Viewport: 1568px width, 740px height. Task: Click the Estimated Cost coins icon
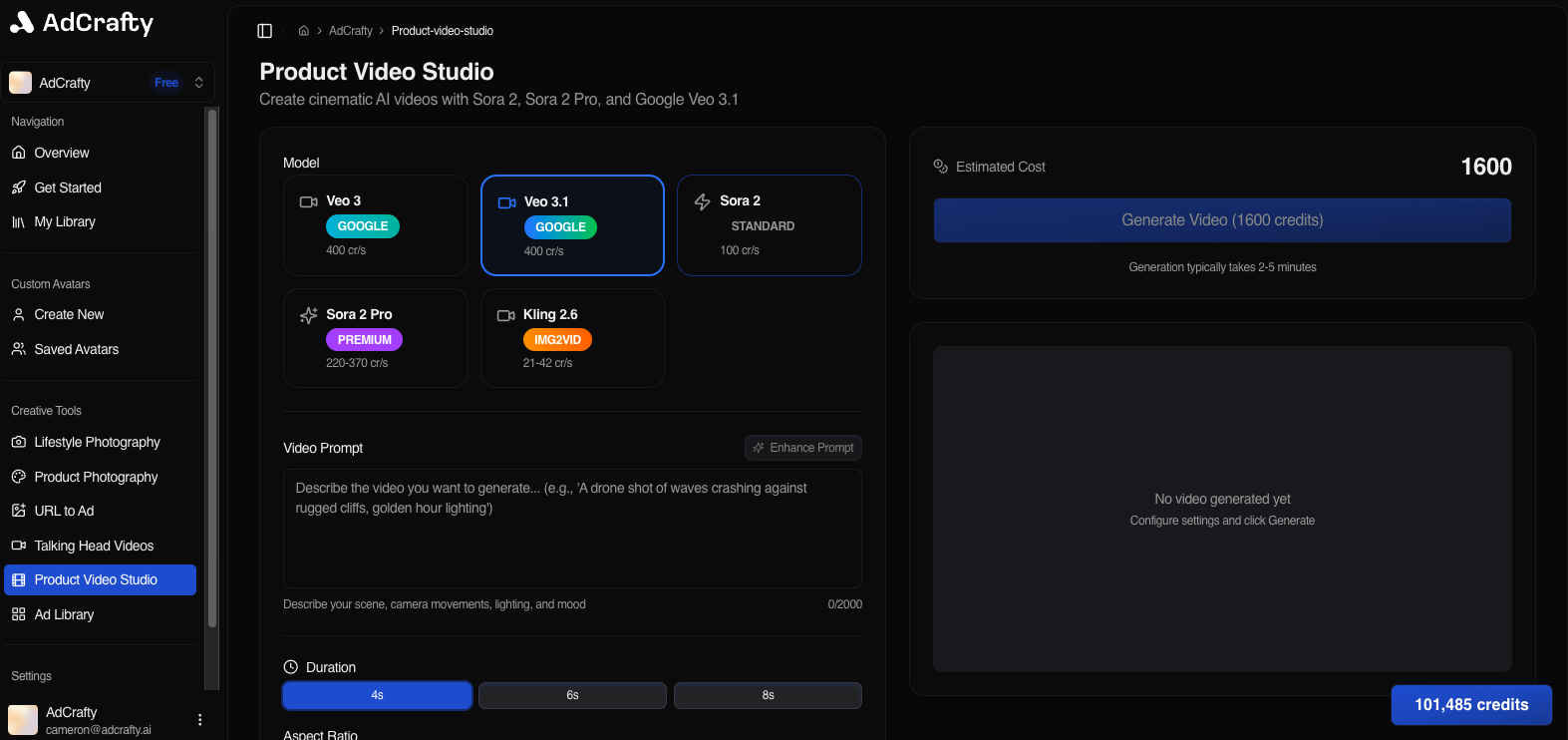[940, 167]
